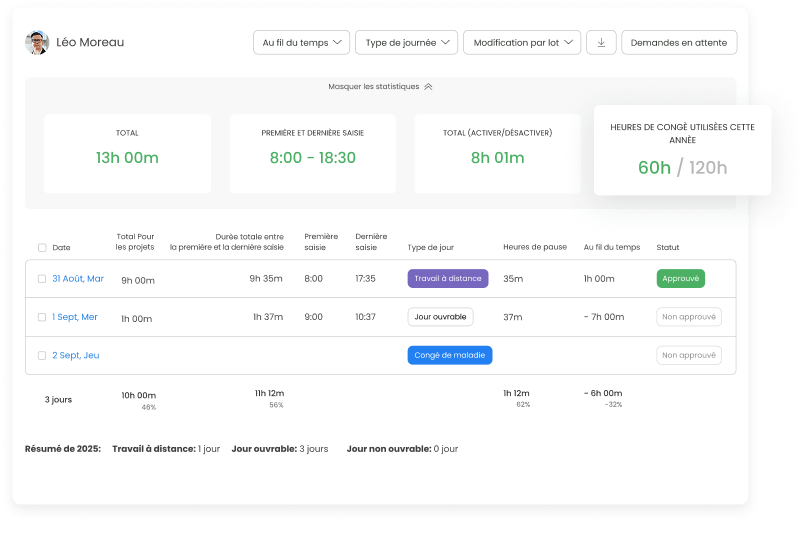Toggle the select-all checkbox beside Date header
806x550 pixels.
coord(42,247)
